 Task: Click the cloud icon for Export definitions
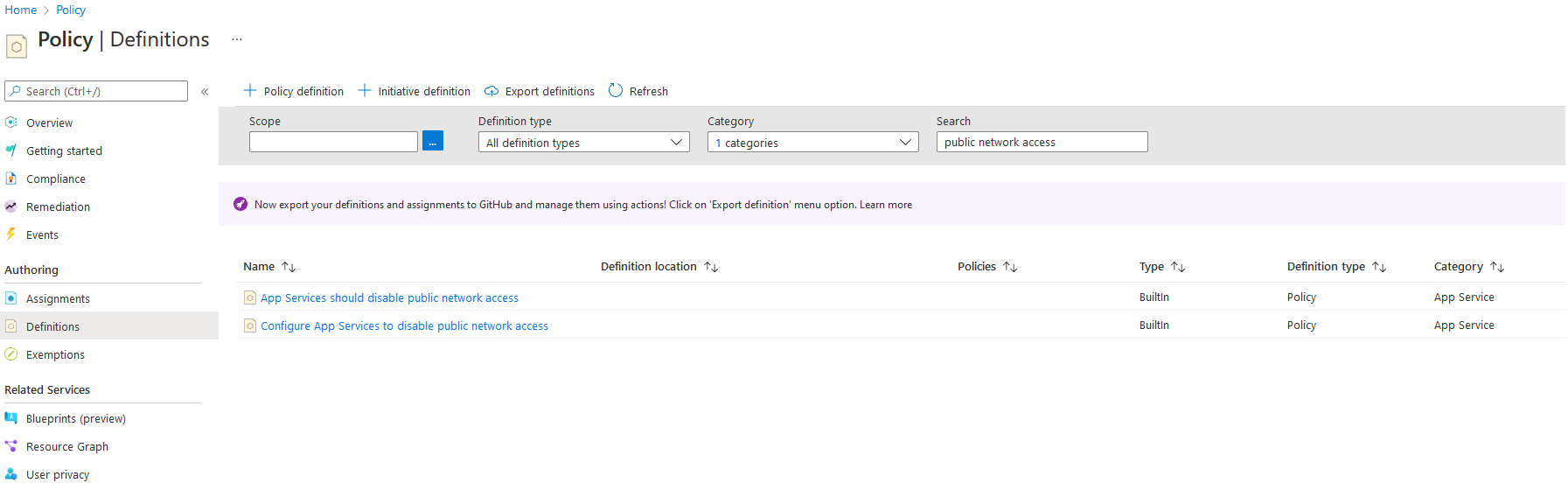pyautogui.click(x=491, y=91)
